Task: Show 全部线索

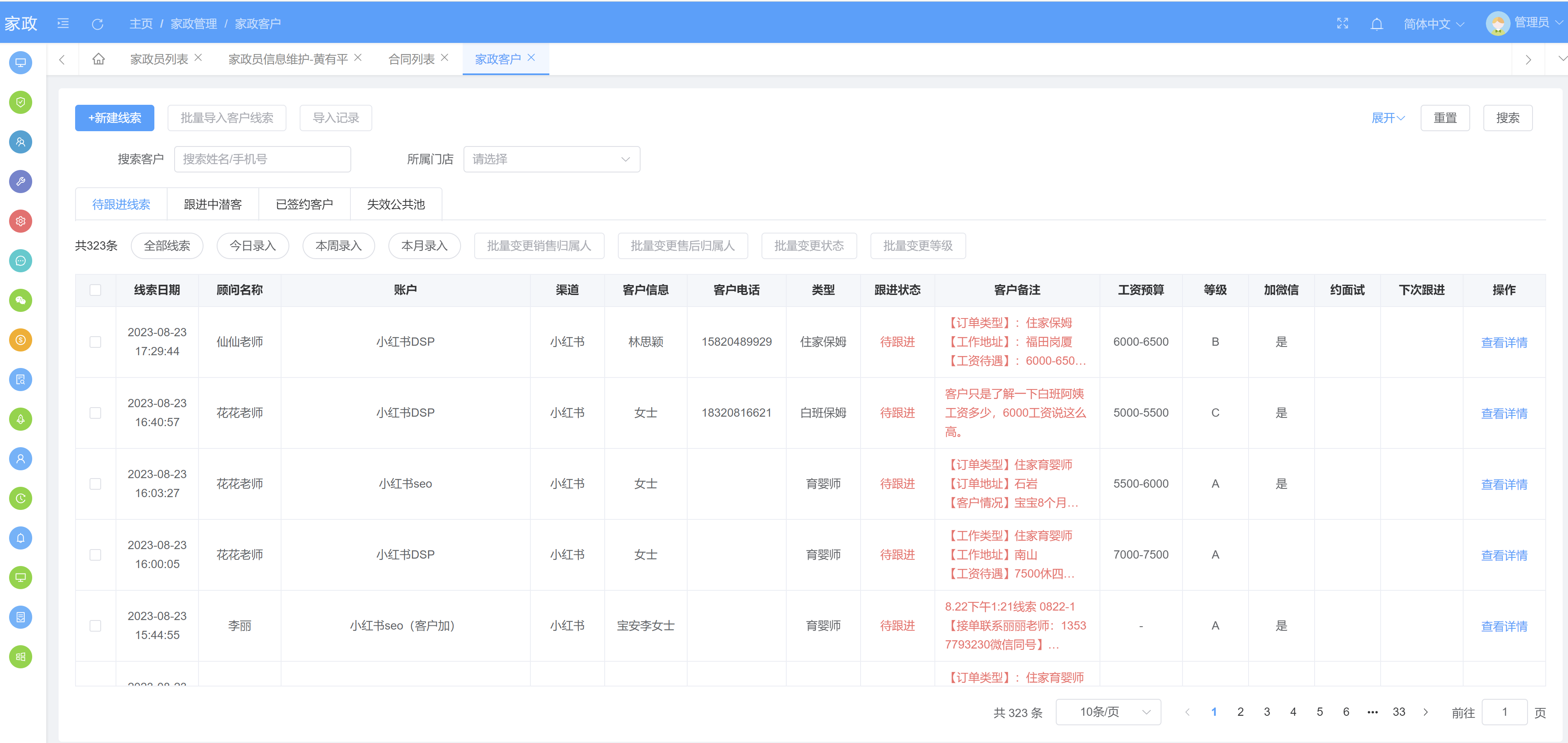Action: coord(167,246)
